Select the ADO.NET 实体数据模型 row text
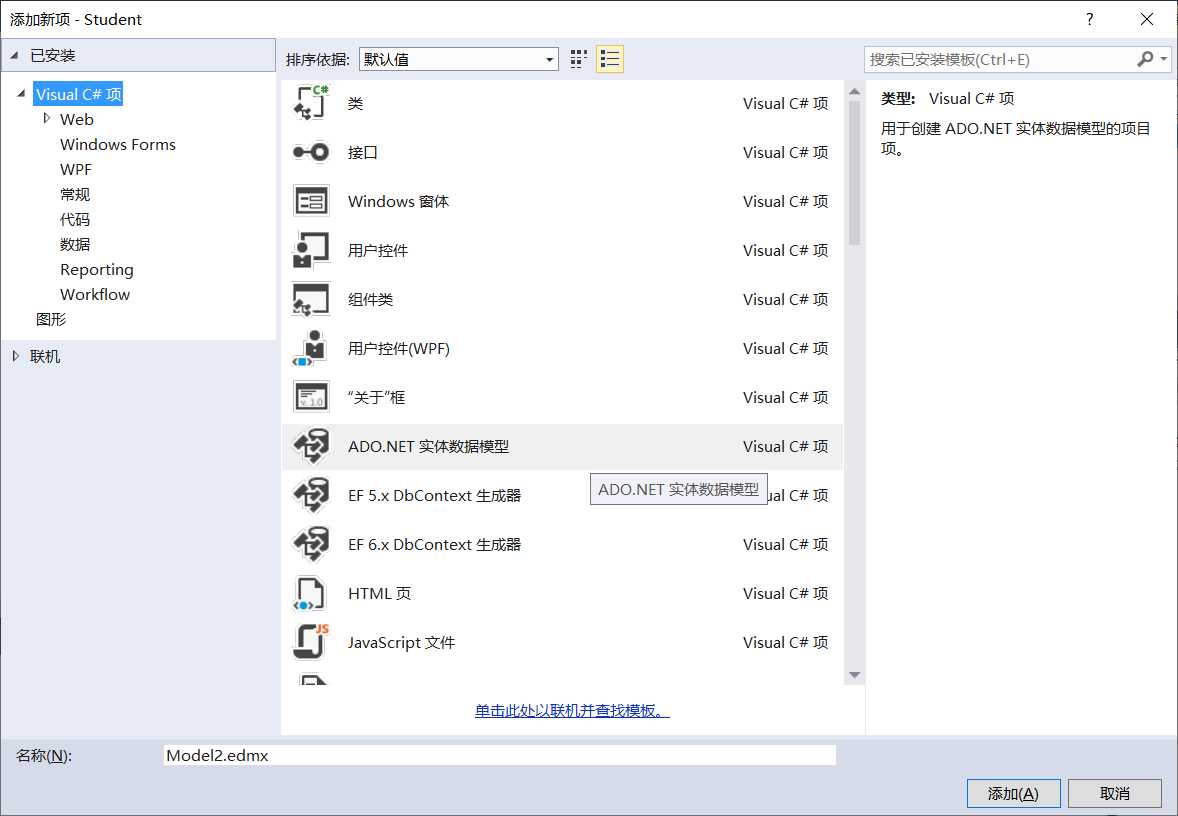The width and height of the screenshot is (1178, 816). click(x=428, y=446)
